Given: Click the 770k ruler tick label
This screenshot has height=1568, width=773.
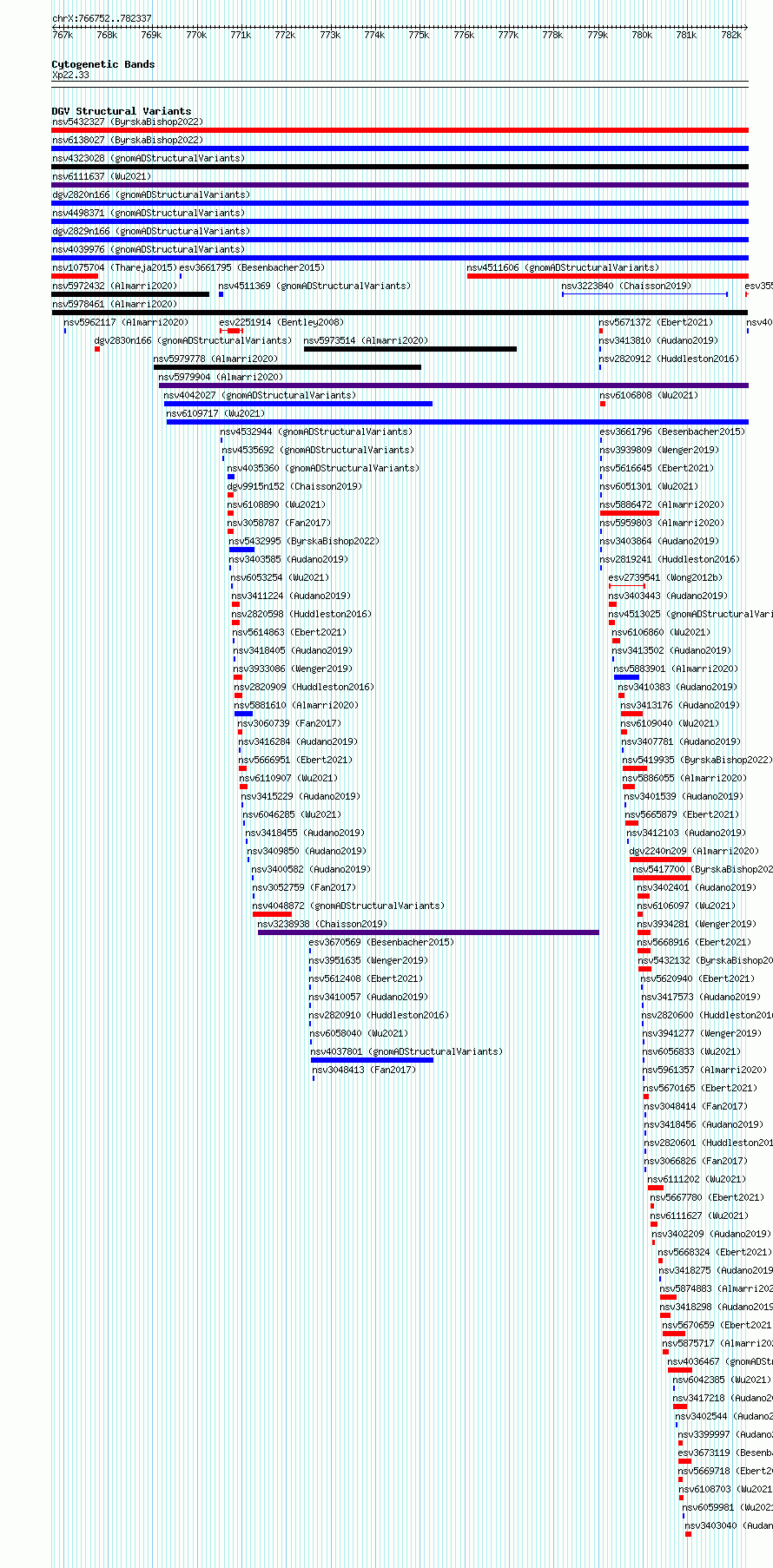Looking at the screenshot, I should [x=196, y=35].
